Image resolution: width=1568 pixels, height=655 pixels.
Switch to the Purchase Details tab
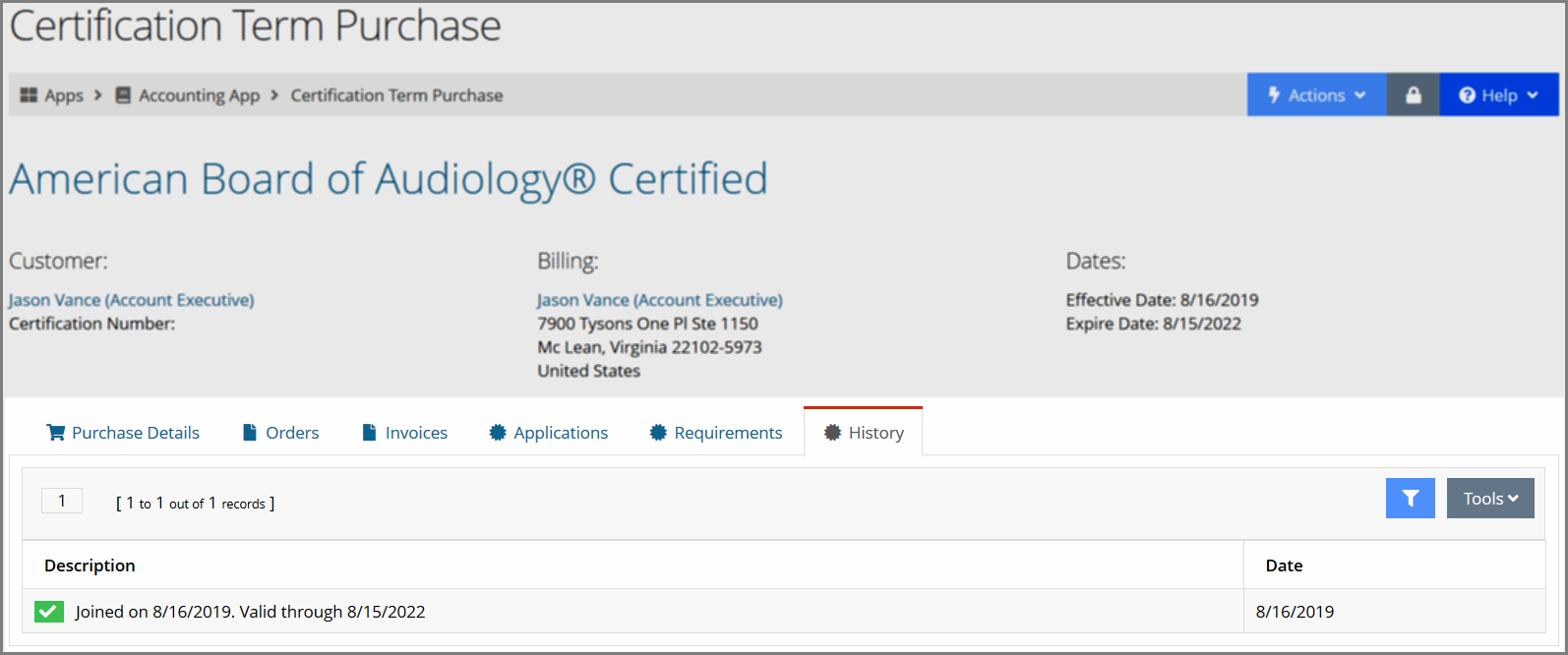click(123, 433)
